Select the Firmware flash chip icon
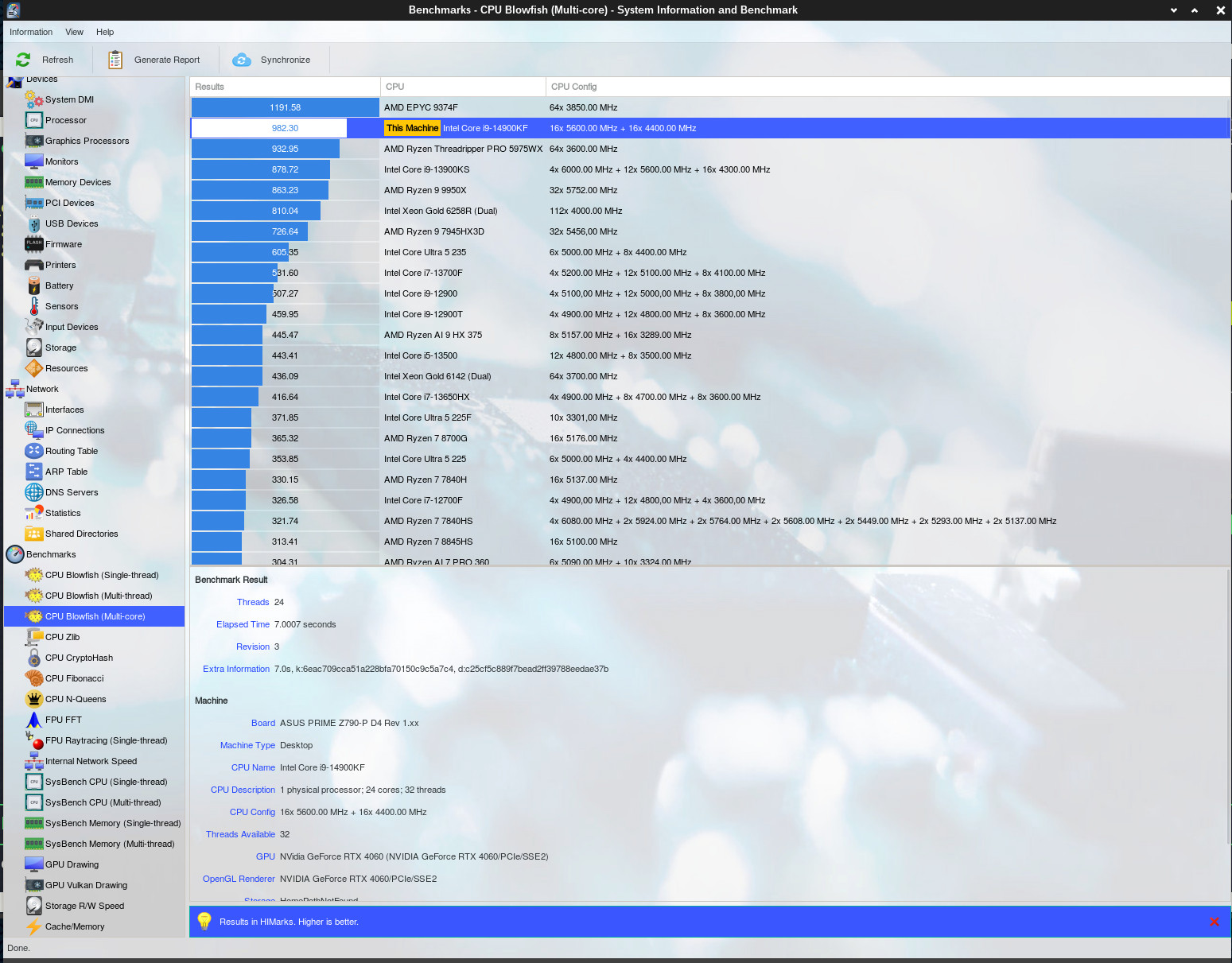The width and height of the screenshot is (1232, 963). coord(34,244)
